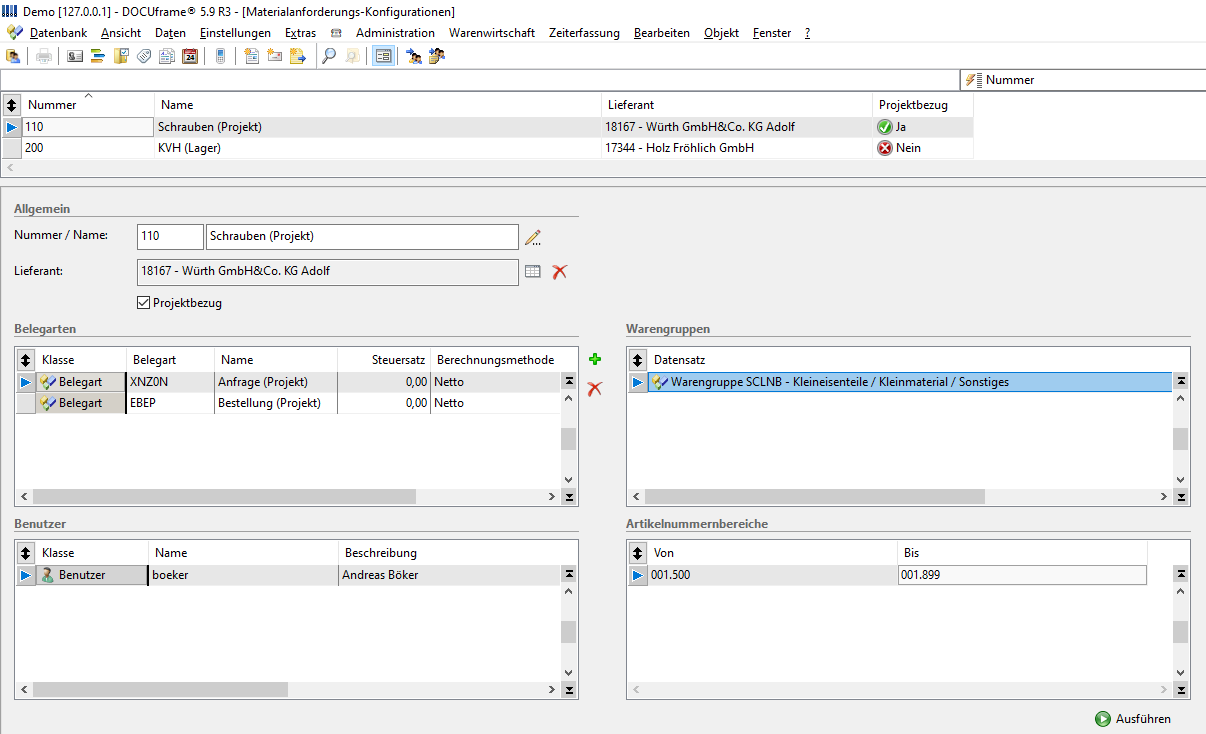Click the new document toolbar icon
The width and height of the screenshot is (1206, 734).
[252, 56]
